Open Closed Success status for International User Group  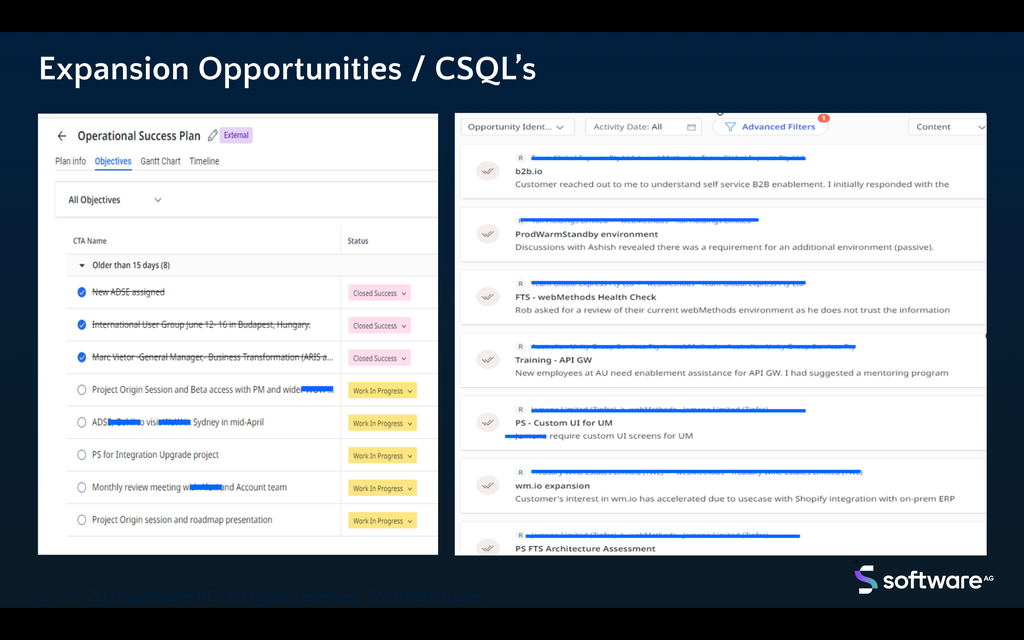click(x=379, y=325)
